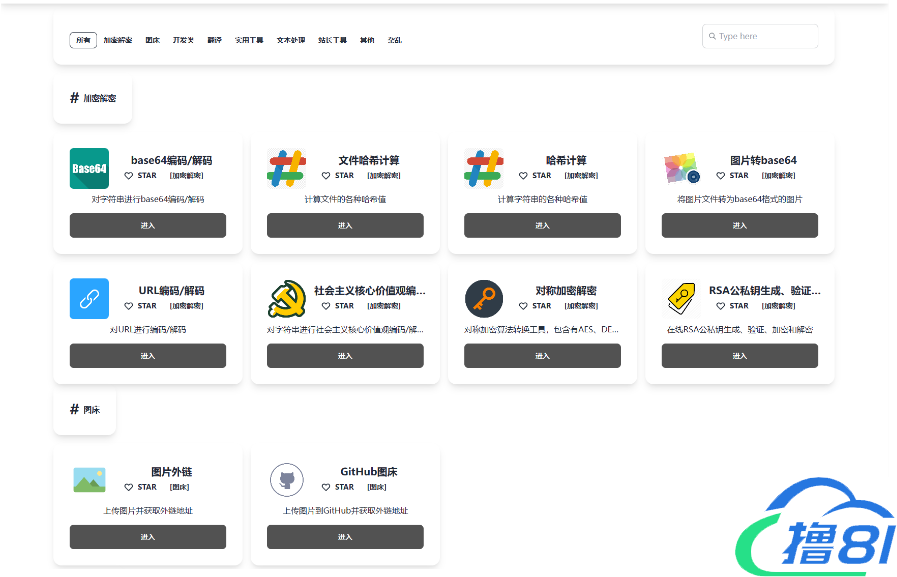Open the 文本处理 category tab
897x577 pixels.
point(291,41)
